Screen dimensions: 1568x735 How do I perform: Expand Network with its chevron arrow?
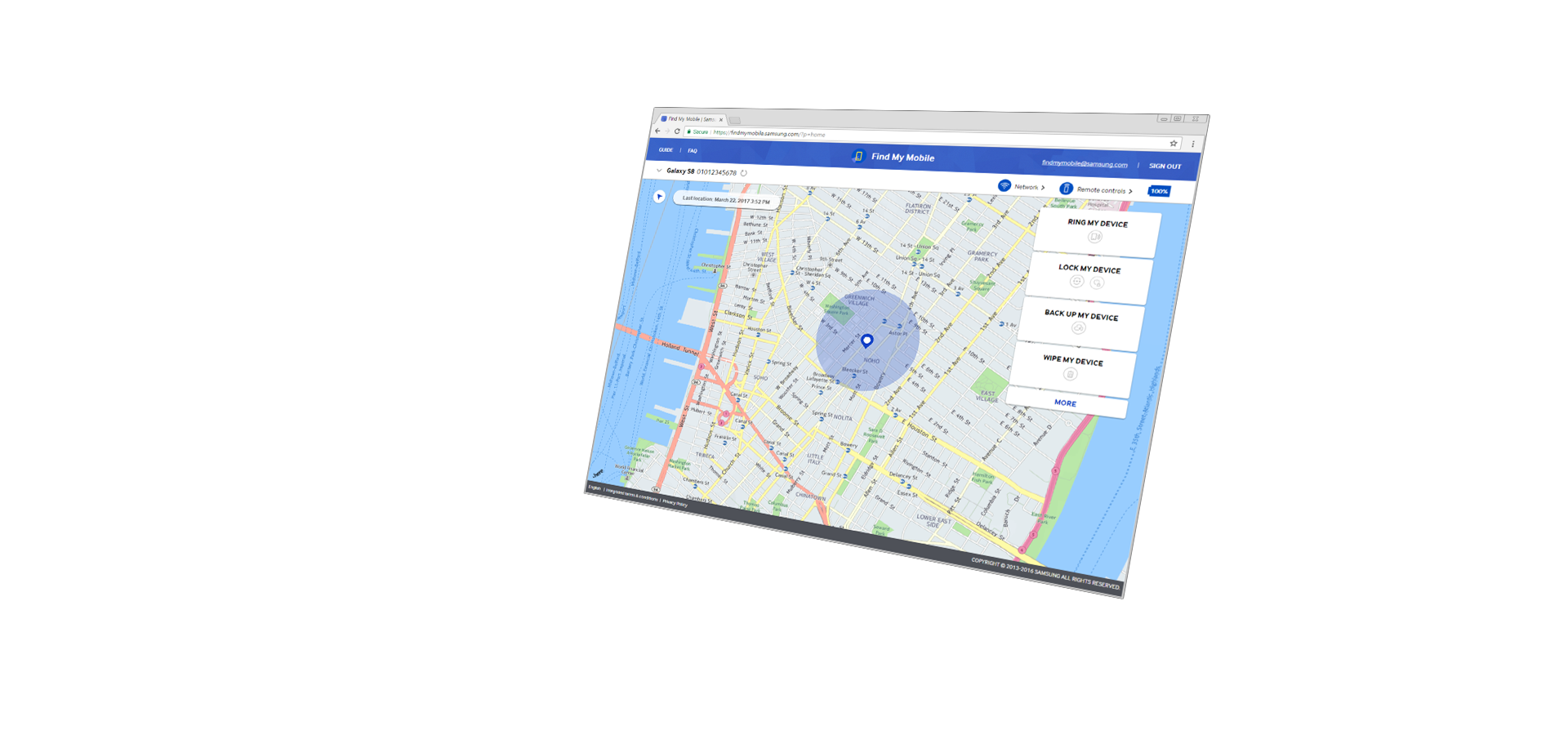(x=1043, y=188)
